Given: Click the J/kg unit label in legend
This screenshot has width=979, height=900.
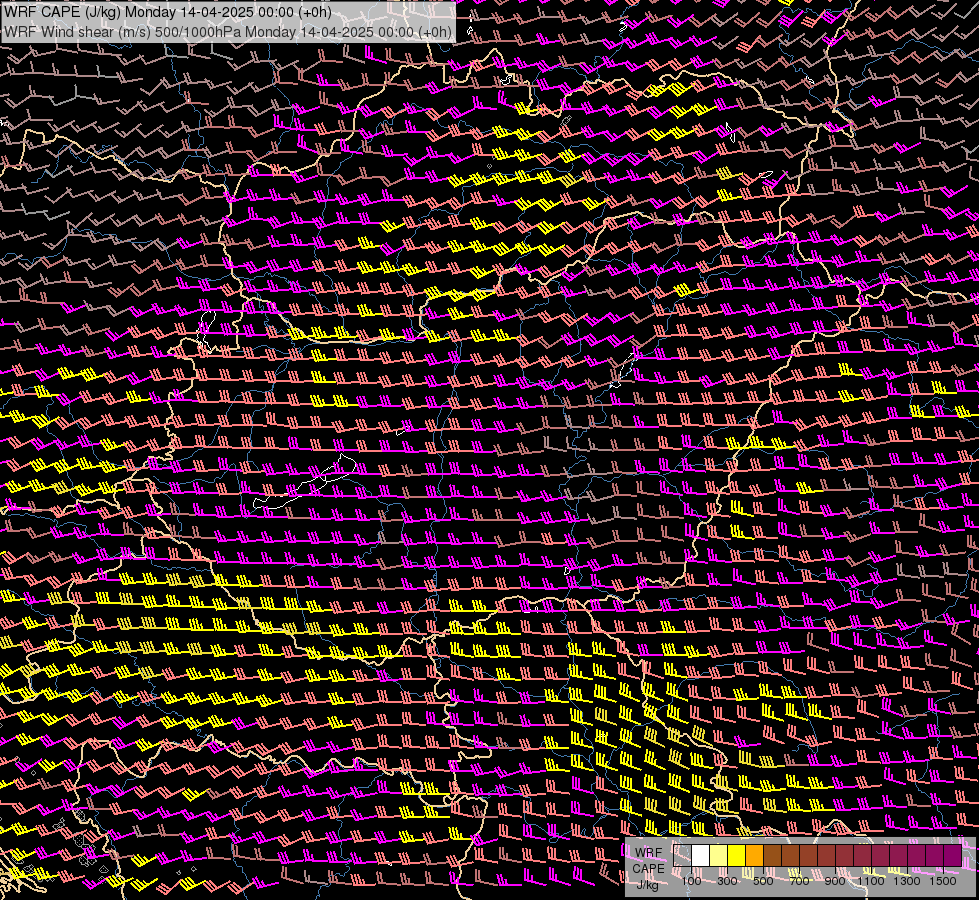Looking at the screenshot, I should click(x=647, y=885).
